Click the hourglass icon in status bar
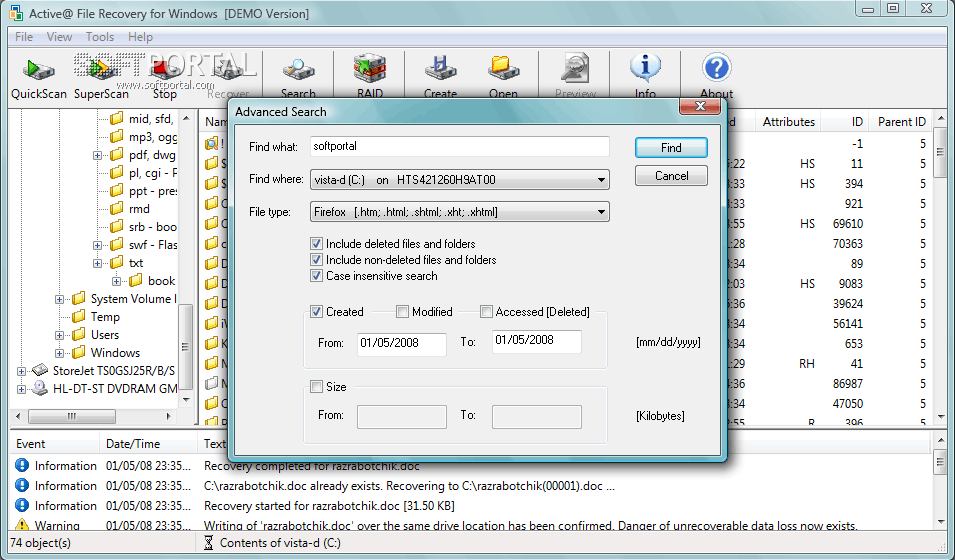The height and width of the screenshot is (560, 955). 208,543
